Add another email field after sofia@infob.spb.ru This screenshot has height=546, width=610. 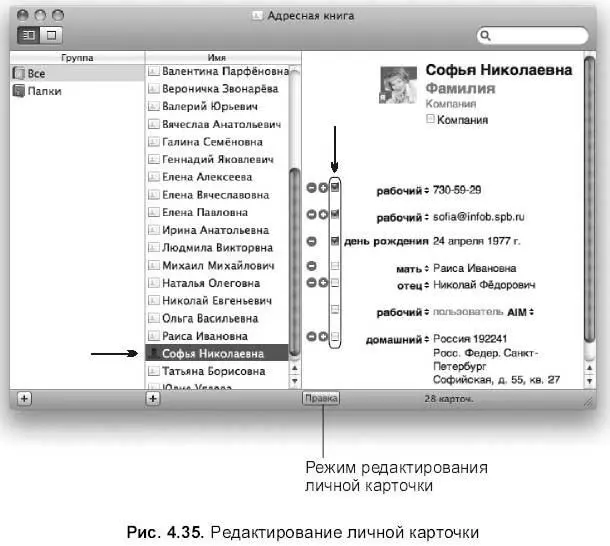323,214
